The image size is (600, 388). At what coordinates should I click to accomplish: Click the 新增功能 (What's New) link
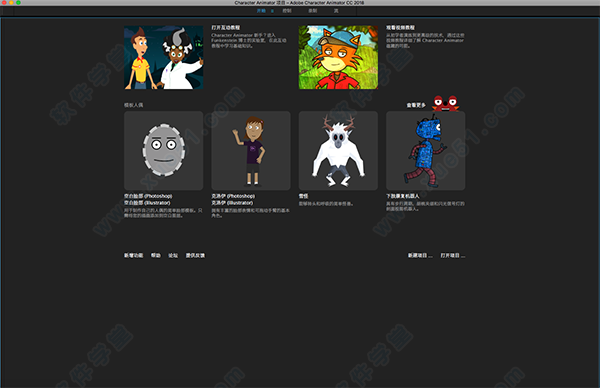pyautogui.click(x=134, y=255)
